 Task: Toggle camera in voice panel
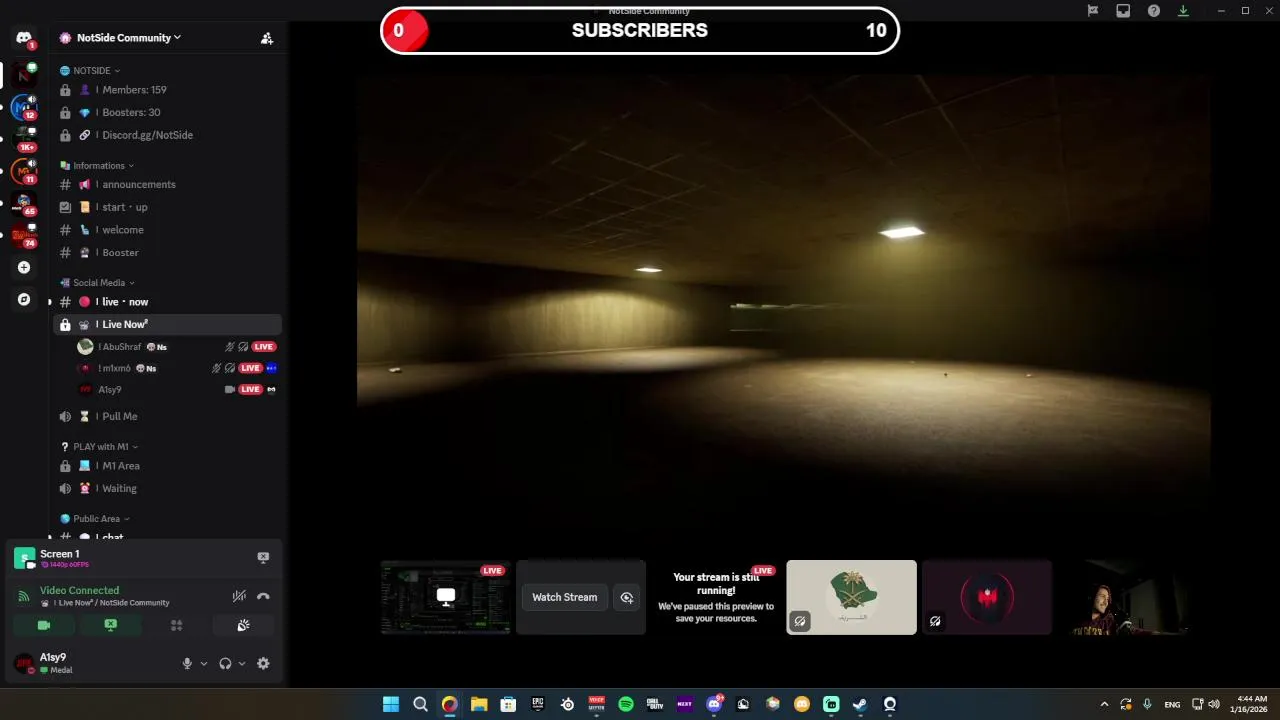tap(44, 625)
